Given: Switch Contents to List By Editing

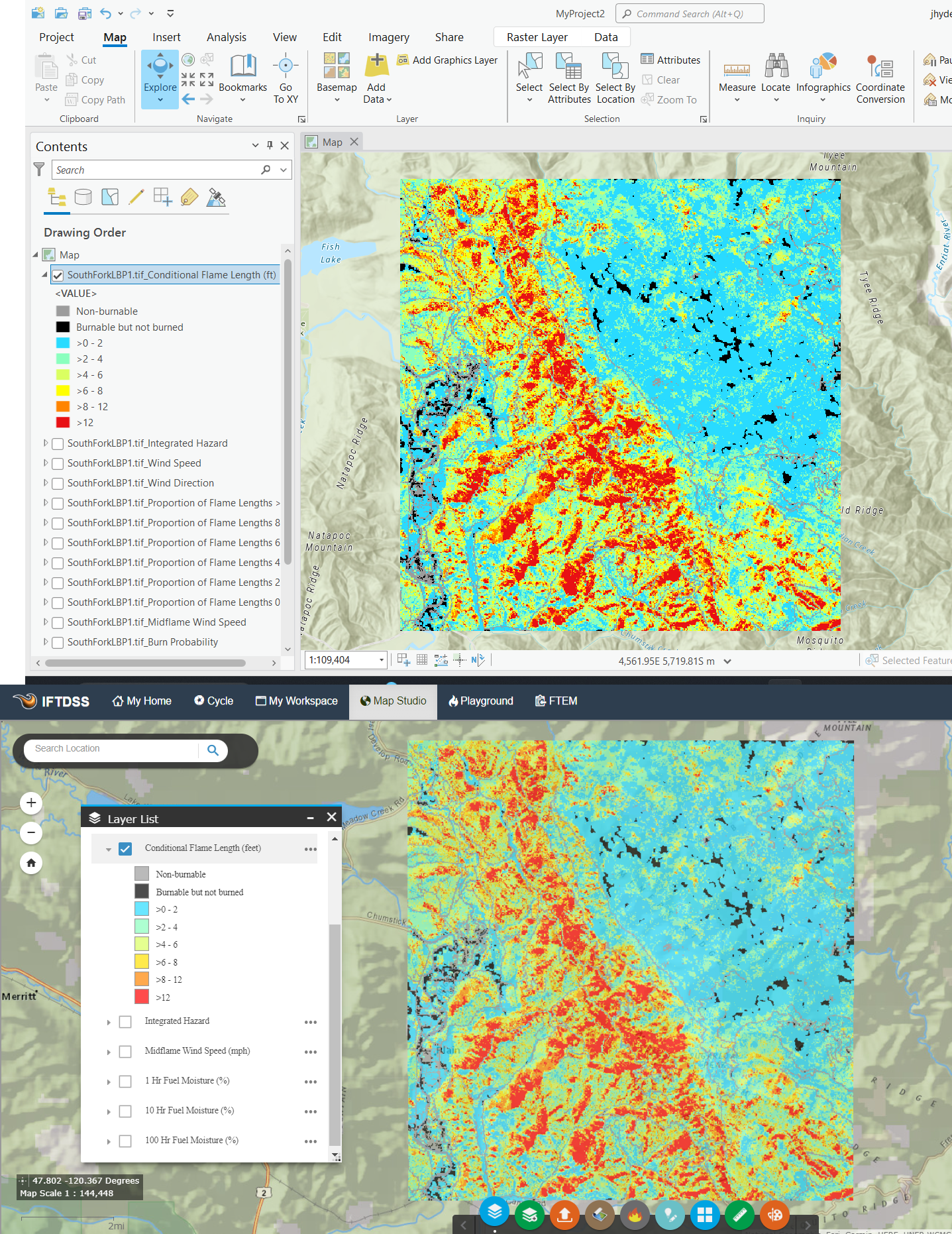Looking at the screenshot, I should [x=136, y=197].
